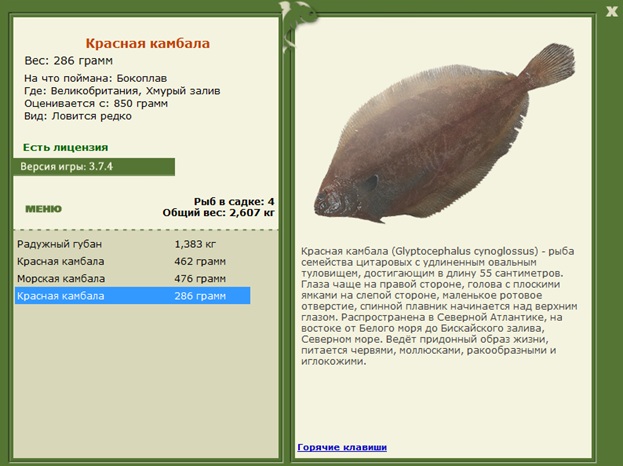Click the Вес: 286 грамм line
The width and height of the screenshot is (623, 466).
[x=69, y=60]
